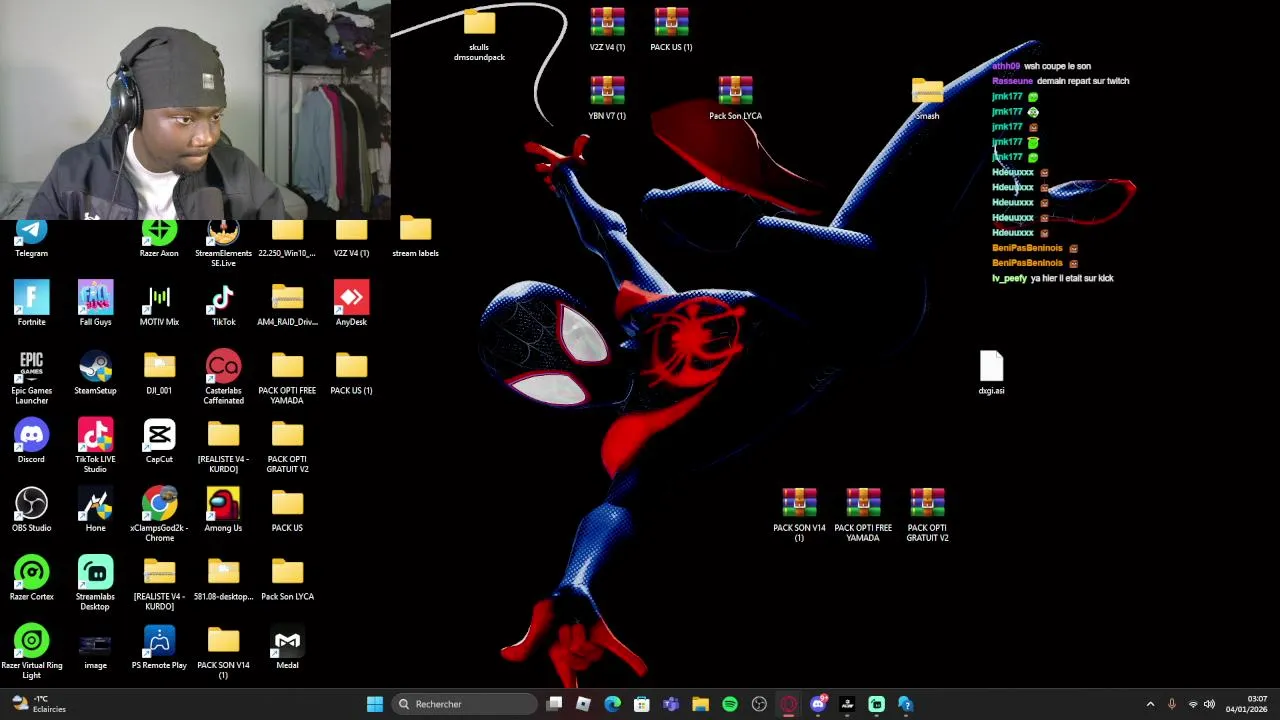Select the PACK US folder
This screenshot has width=1280, height=720.
click(x=287, y=510)
